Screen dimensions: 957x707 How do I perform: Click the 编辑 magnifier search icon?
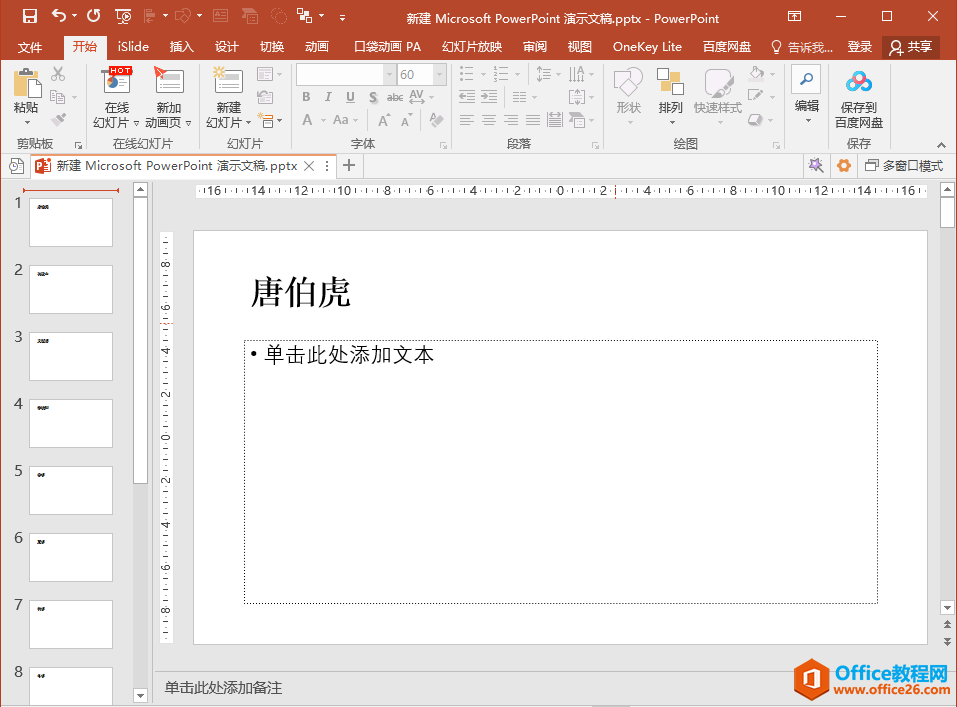(806, 79)
